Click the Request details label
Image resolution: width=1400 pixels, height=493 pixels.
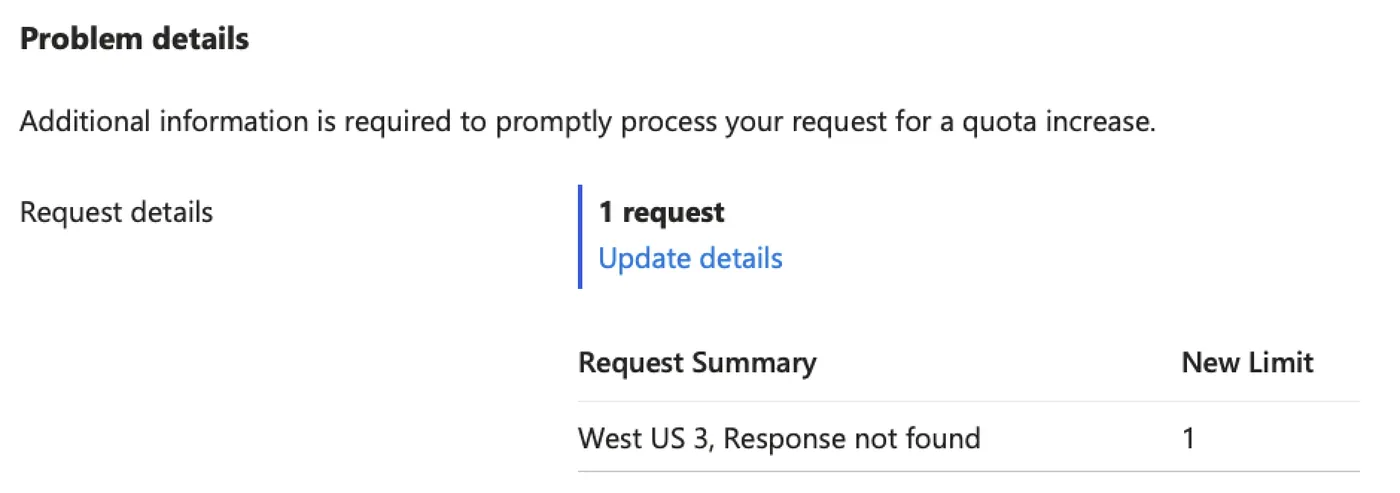pyautogui.click(x=116, y=212)
